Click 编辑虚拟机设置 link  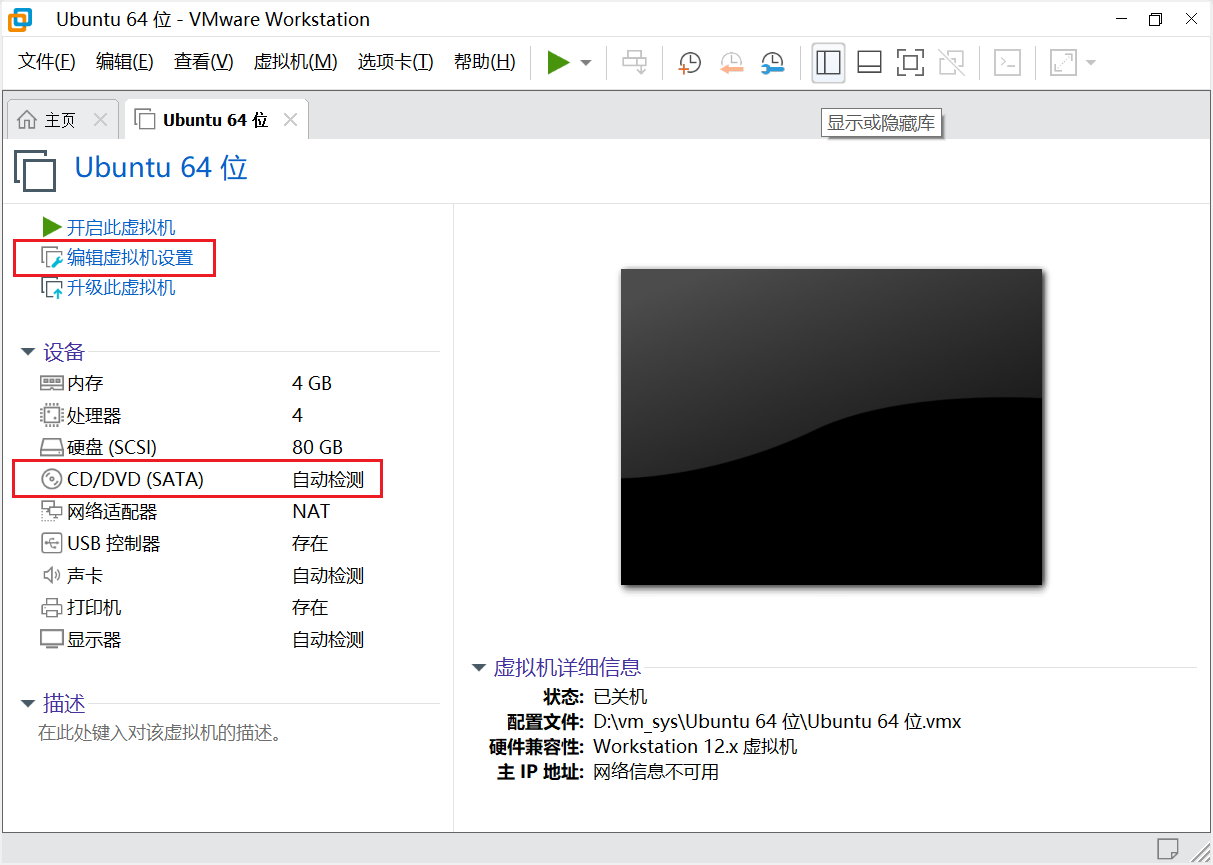click(129, 258)
